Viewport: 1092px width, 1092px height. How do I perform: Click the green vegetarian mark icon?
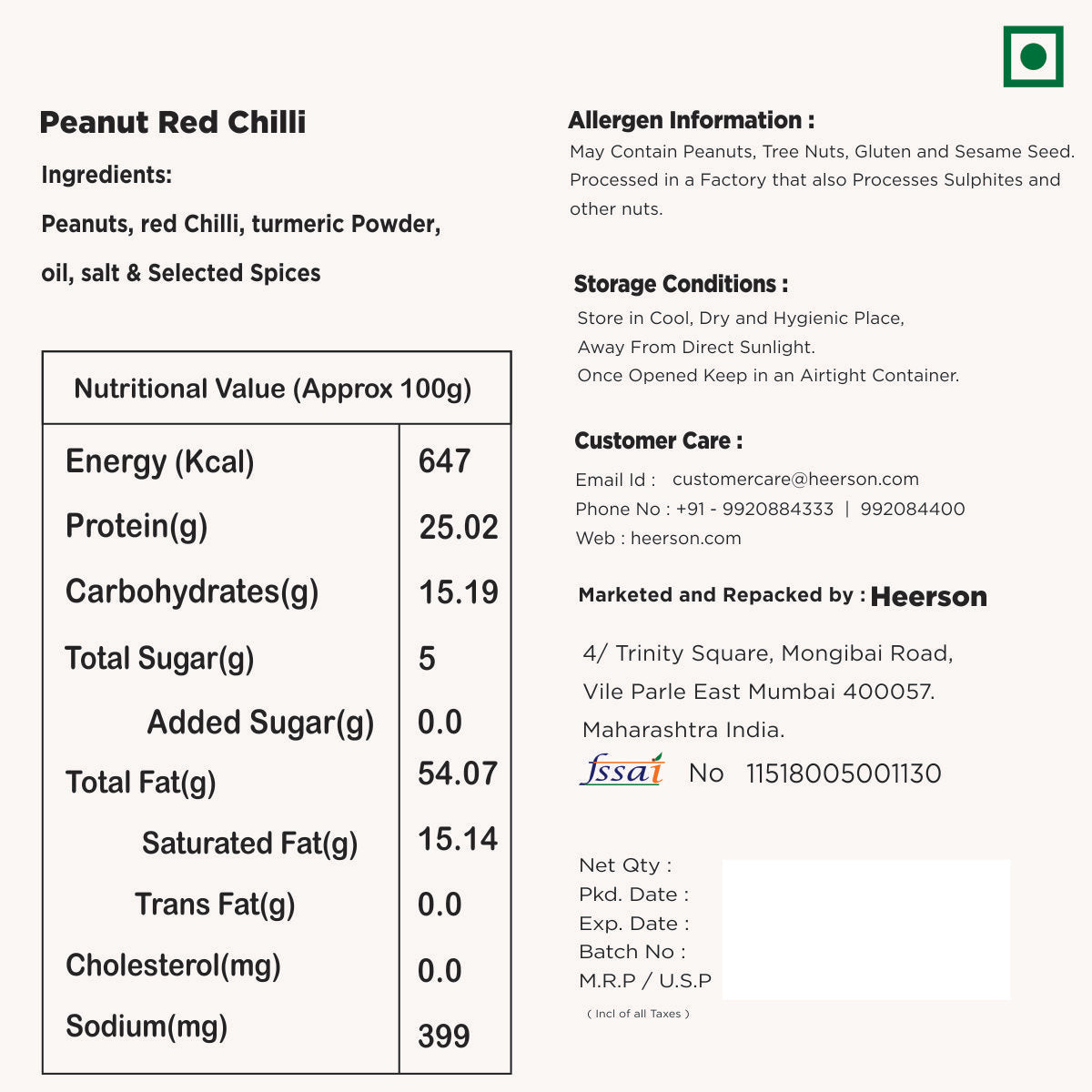tap(1033, 56)
